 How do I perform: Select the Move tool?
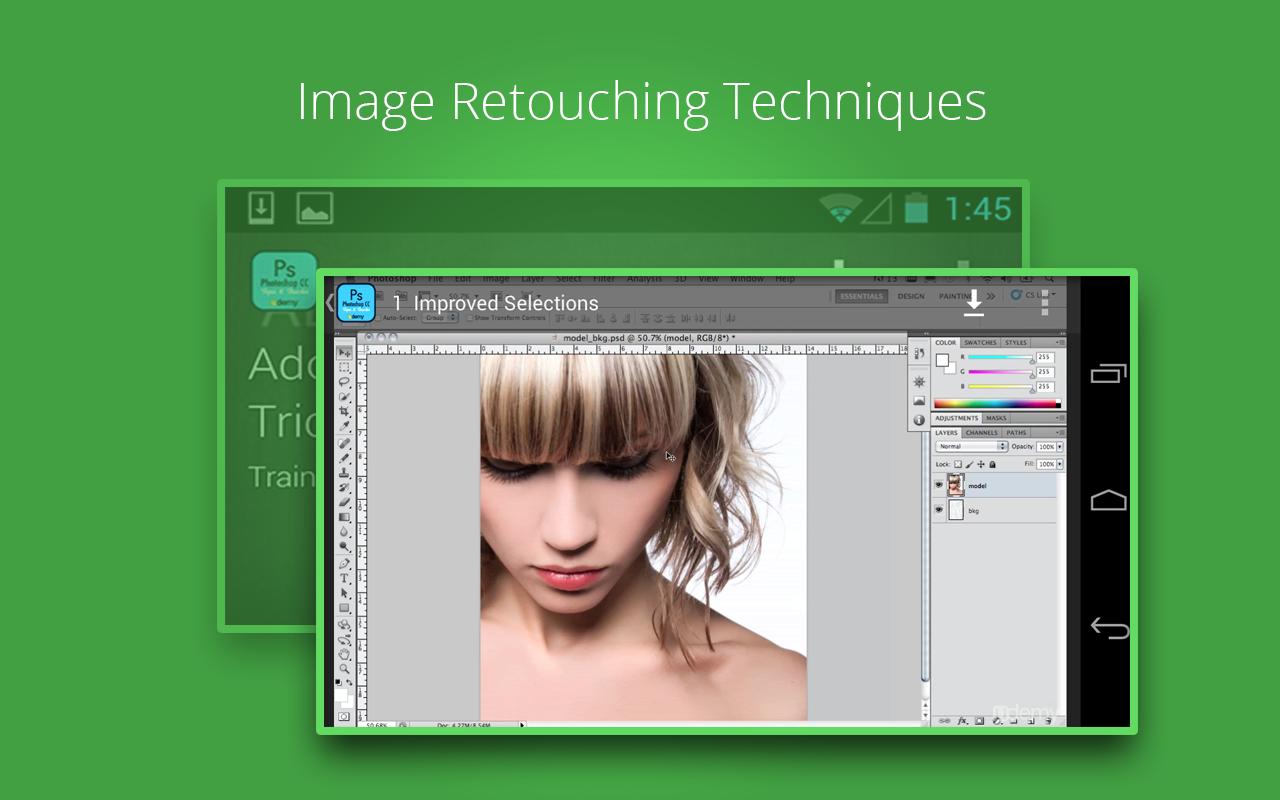[345, 352]
